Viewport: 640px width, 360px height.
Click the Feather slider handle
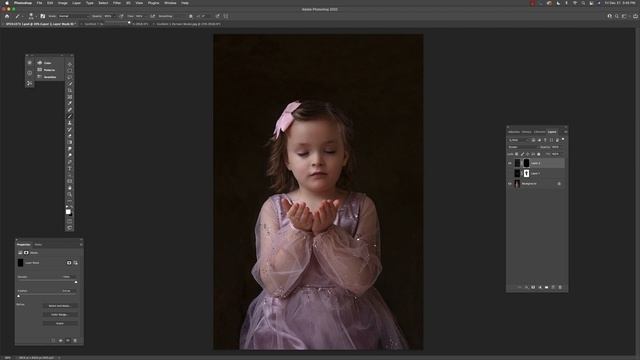[x=18, y=296]
